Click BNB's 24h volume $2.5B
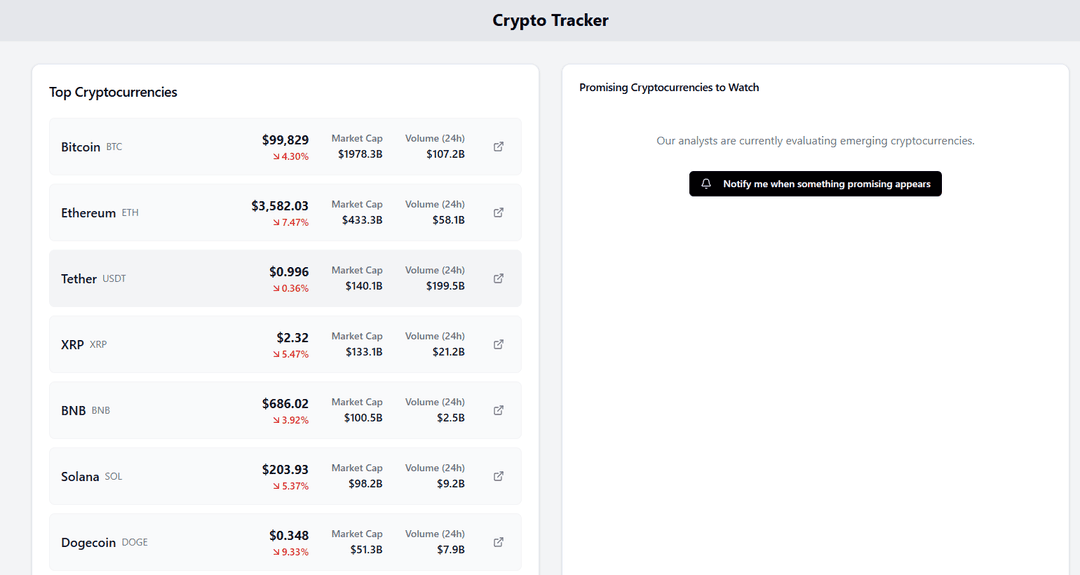1080x575 pixels. coord(450,418)
